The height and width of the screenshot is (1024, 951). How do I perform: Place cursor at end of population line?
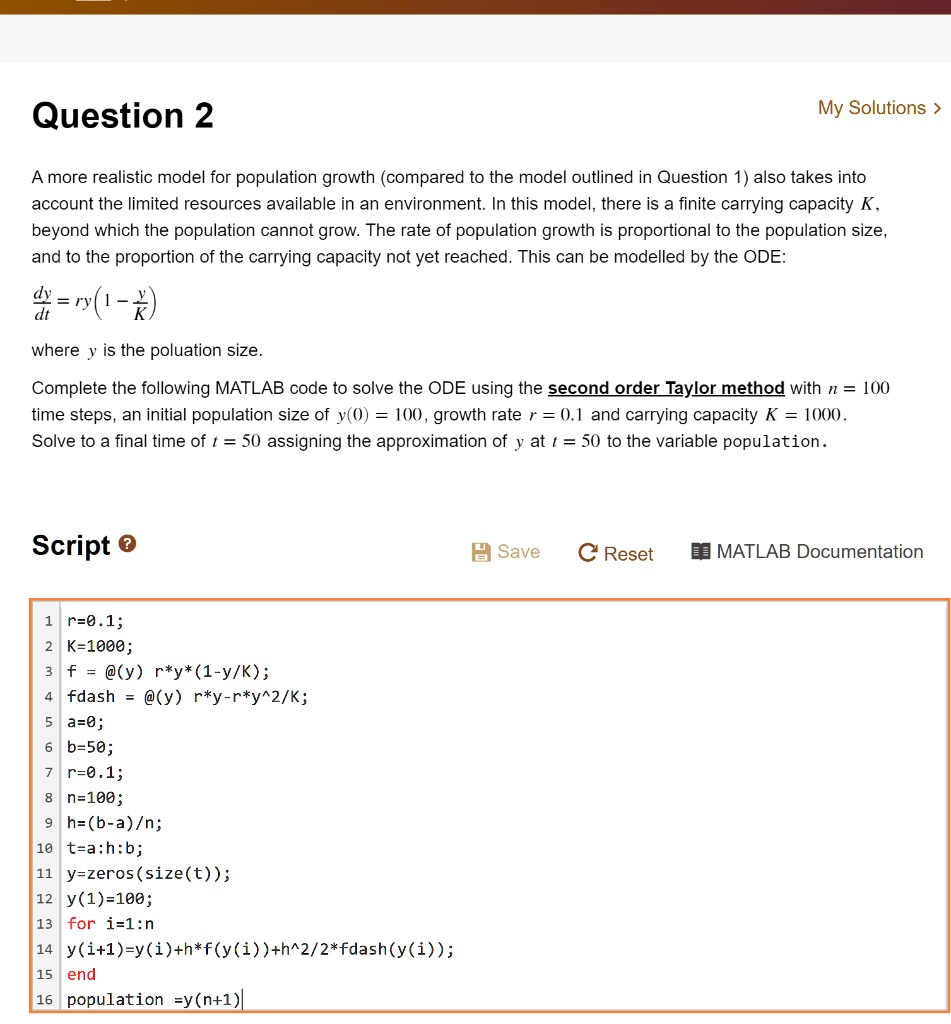pos(242,999)
